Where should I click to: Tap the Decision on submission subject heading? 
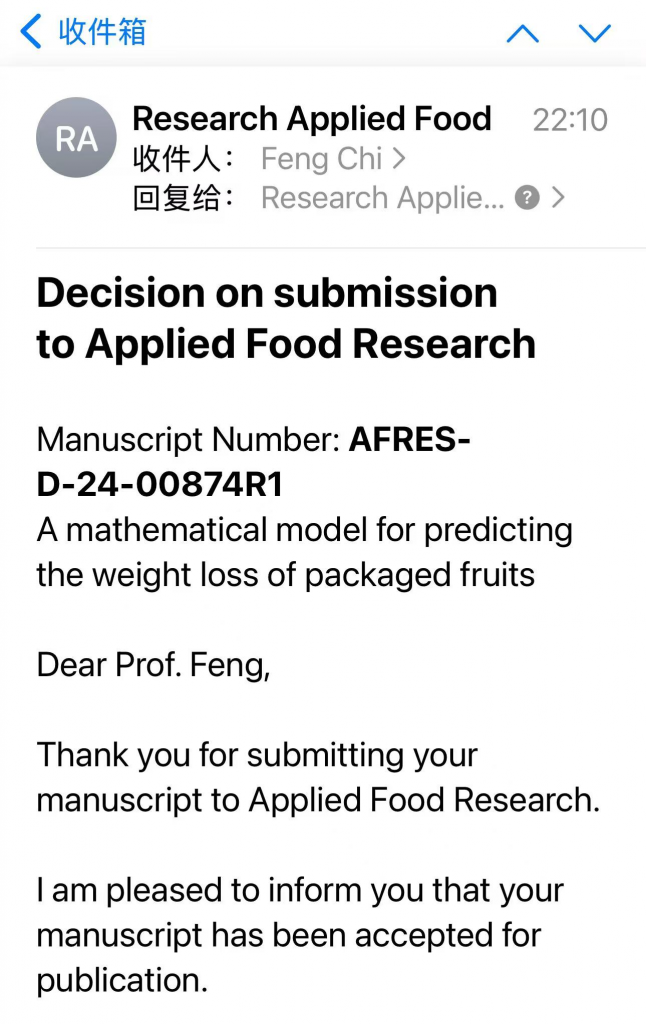coord(286,317)
